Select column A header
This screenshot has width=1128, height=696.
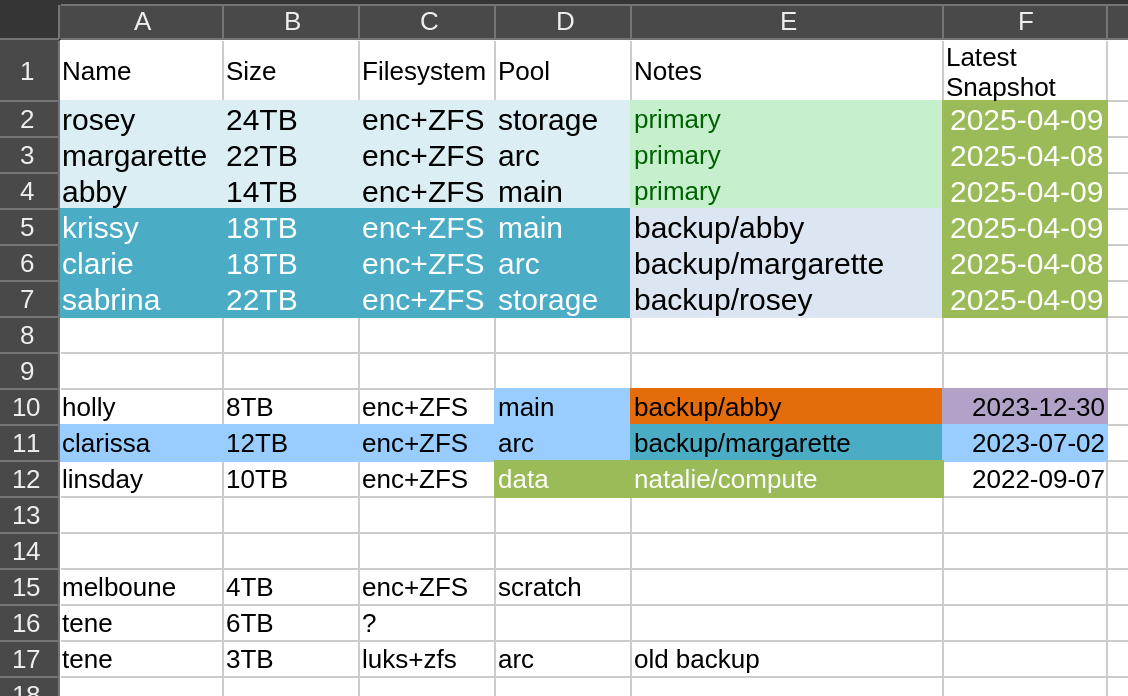point(141,21)
